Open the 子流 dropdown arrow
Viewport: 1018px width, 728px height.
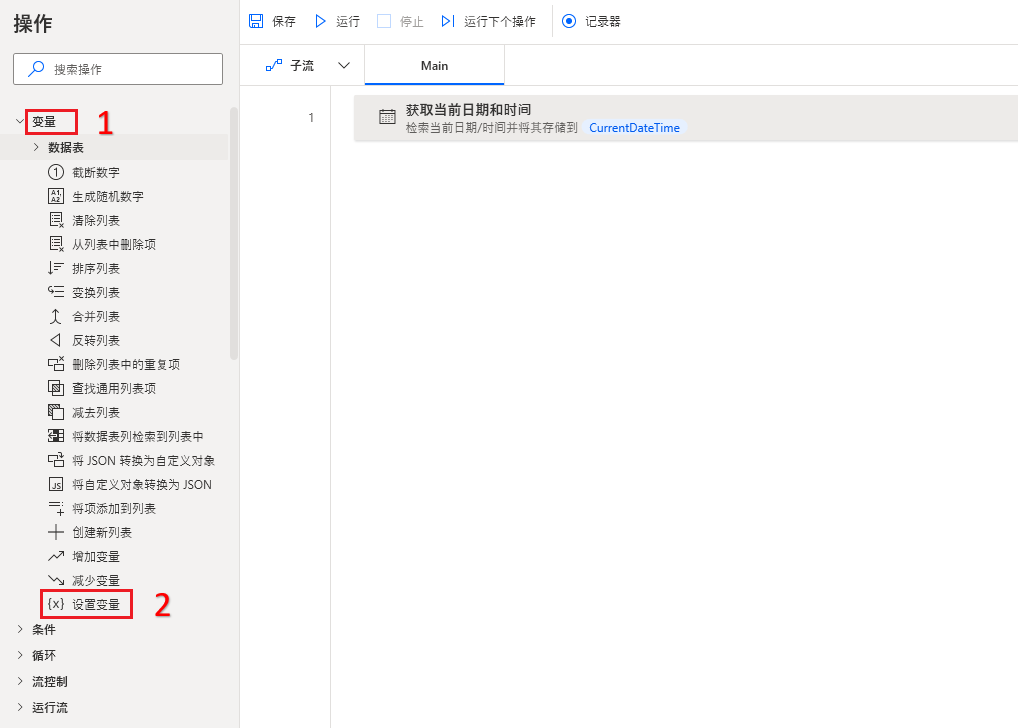[x=344, y=66]
